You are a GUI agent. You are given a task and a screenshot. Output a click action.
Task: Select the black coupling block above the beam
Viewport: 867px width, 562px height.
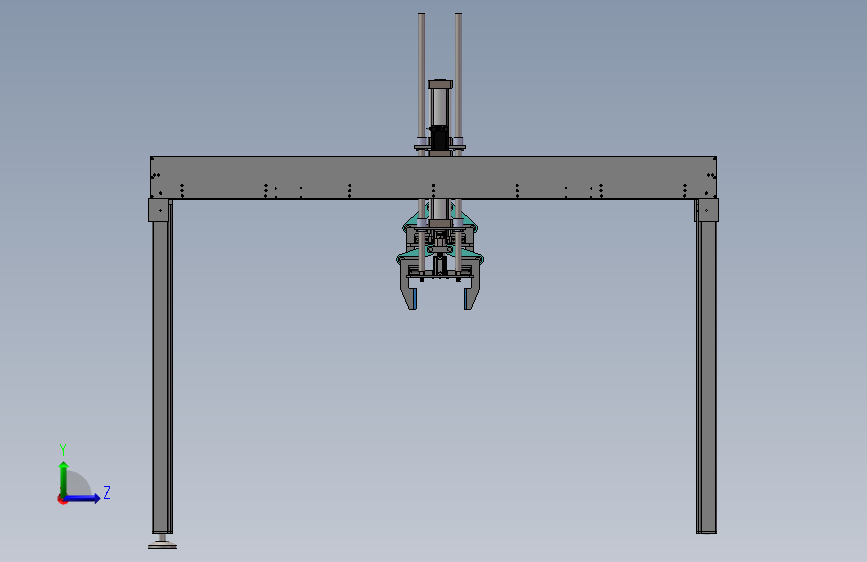pyautogui.click(x=439, y=138)
